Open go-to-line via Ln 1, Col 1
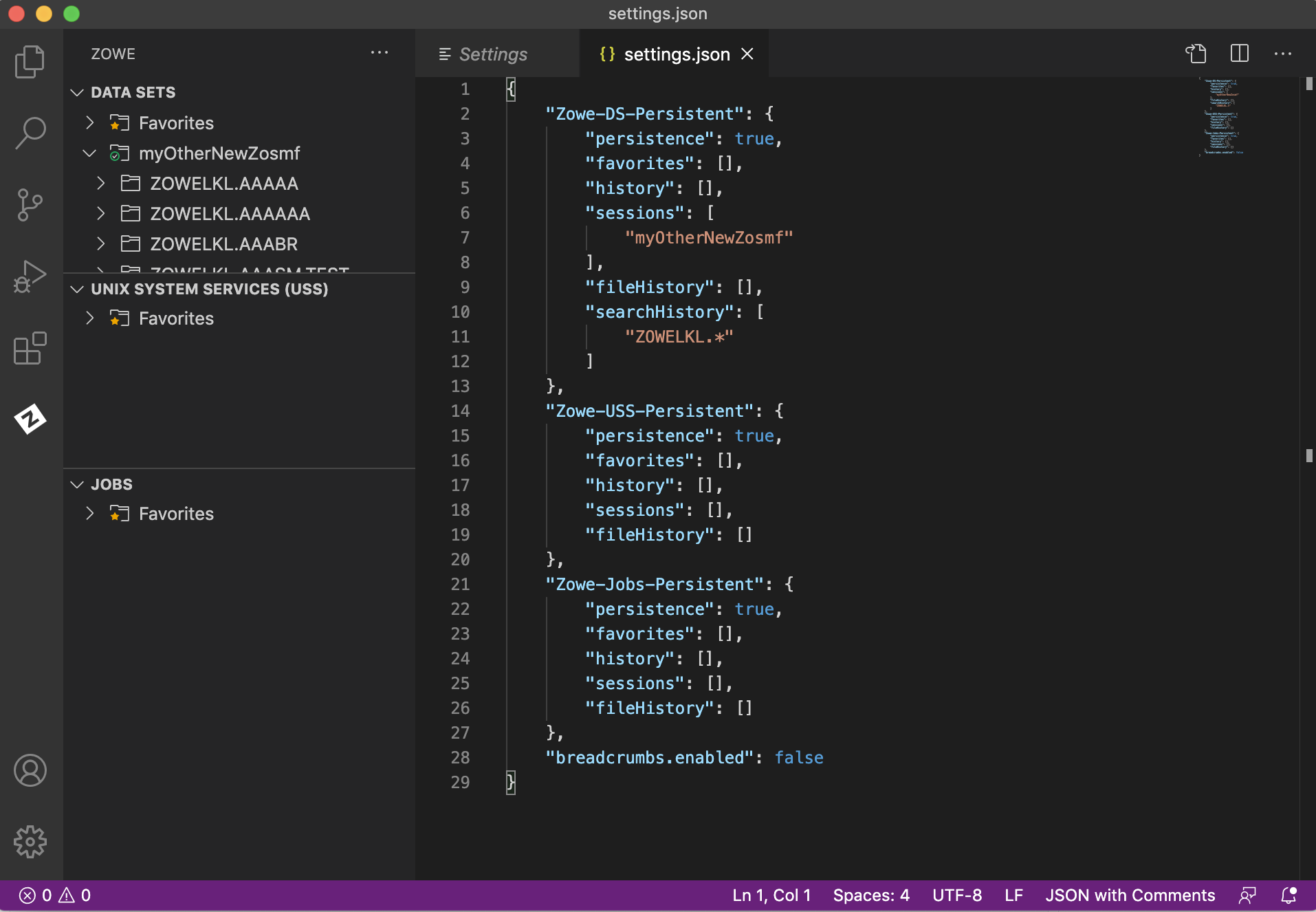The image size is (1316, 912). (770, 895)
